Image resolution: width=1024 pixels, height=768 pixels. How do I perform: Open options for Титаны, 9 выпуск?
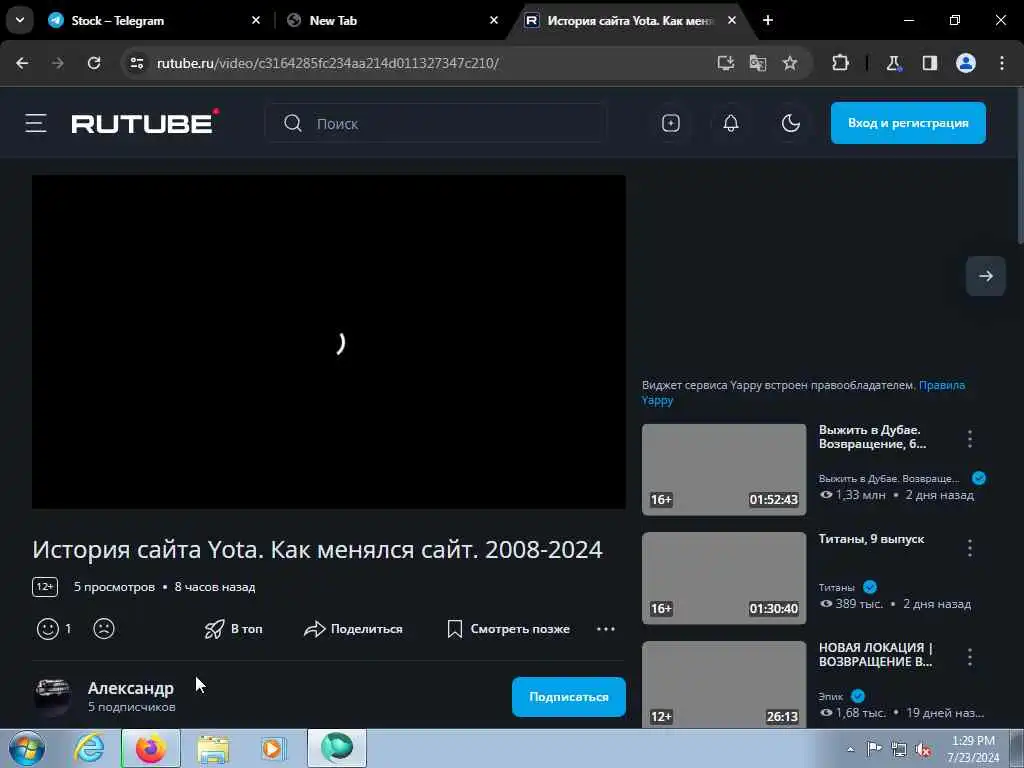point(970,547)
